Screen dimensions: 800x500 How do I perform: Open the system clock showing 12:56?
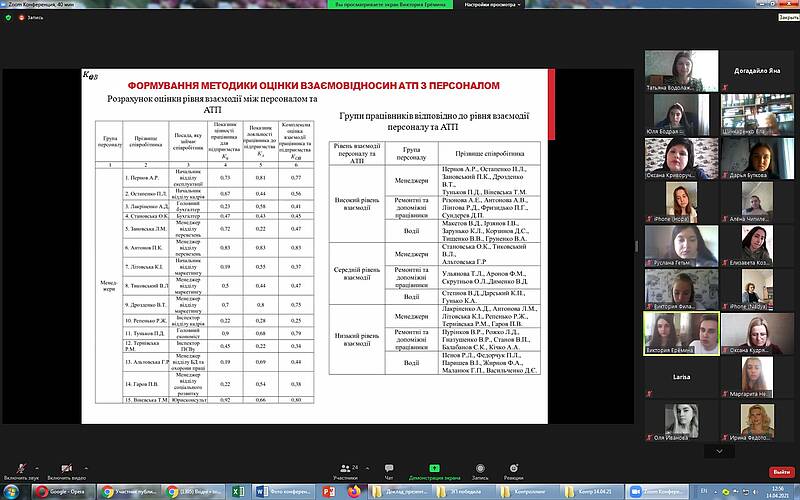tap(779, 492)
